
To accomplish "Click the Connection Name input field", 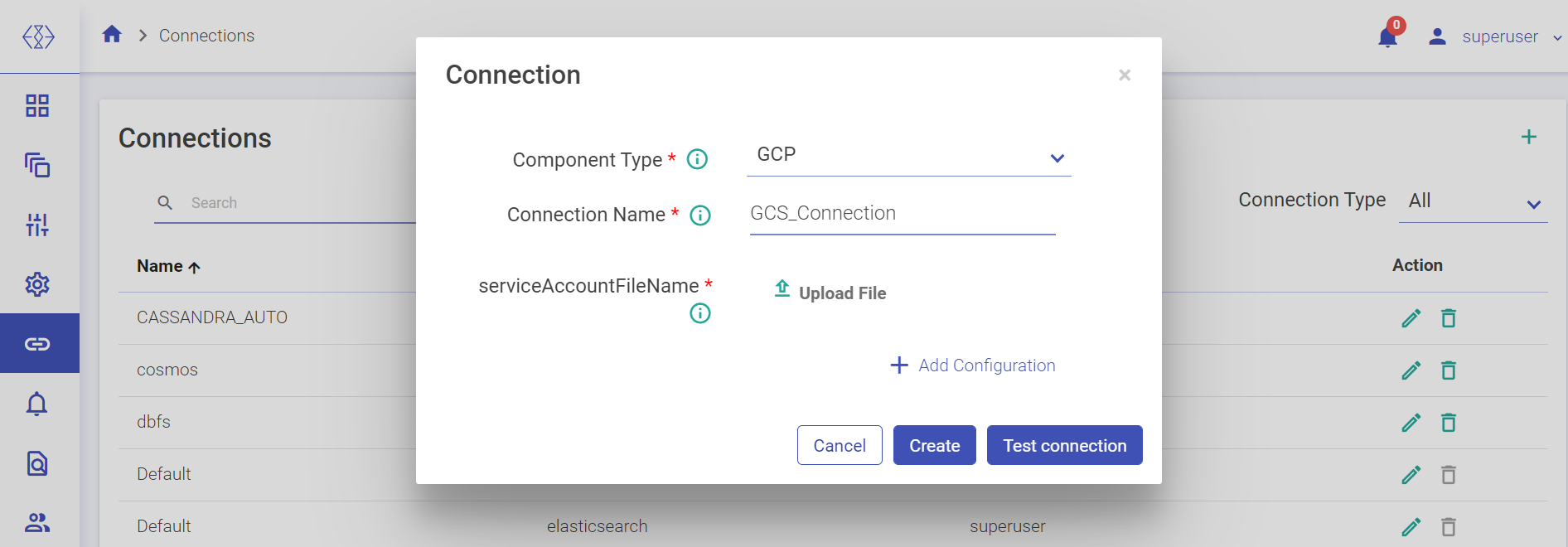I will [903, 214].
